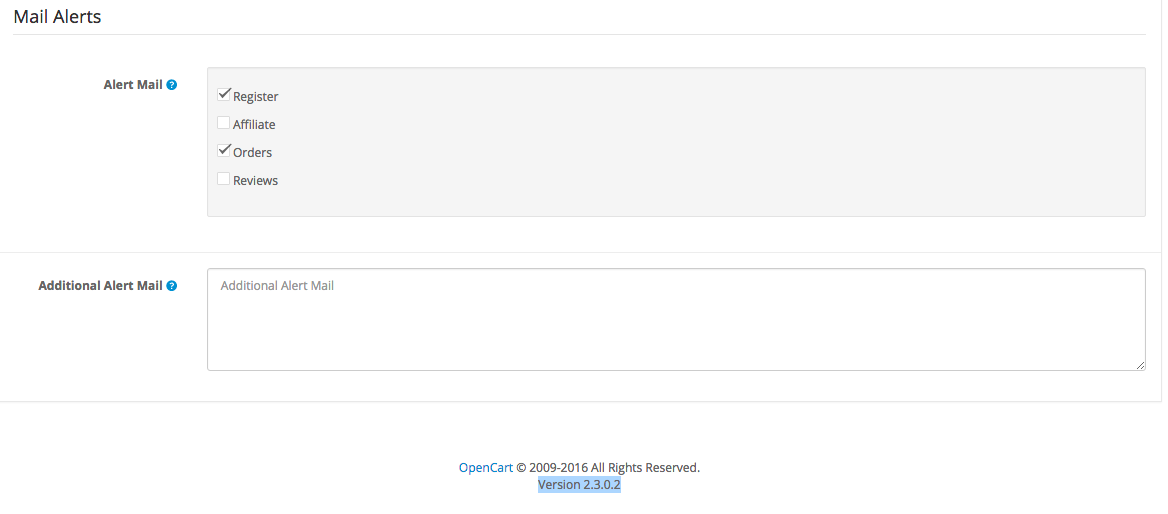
Task: Click the Additional Alert Mail help icon
Action: (171, 285)
